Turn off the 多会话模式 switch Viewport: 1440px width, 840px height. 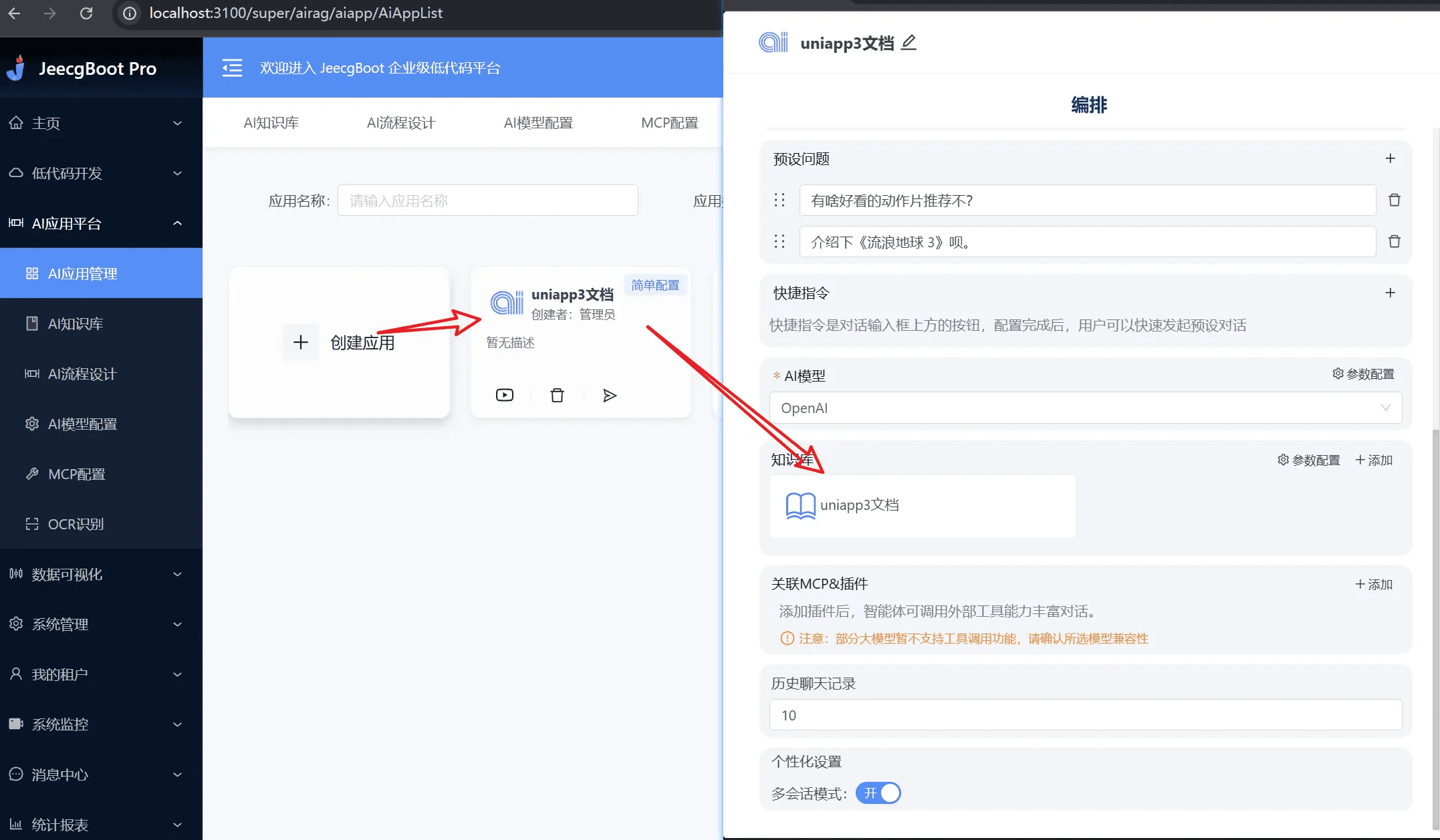(x=878, y=793)
